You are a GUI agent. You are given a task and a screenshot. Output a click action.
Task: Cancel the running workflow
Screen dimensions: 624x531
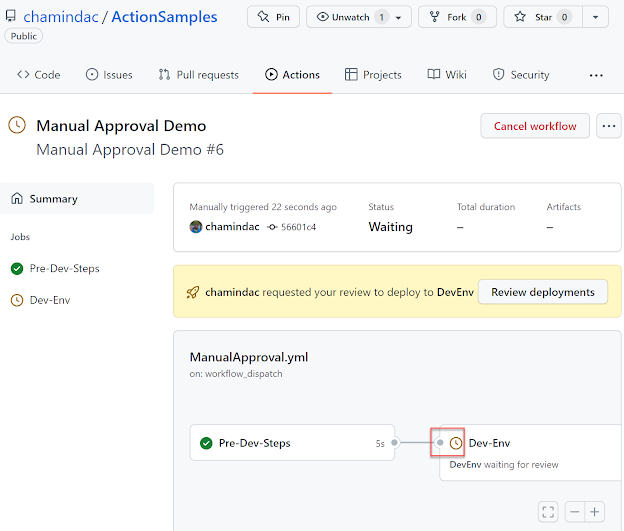pos(535,126)
